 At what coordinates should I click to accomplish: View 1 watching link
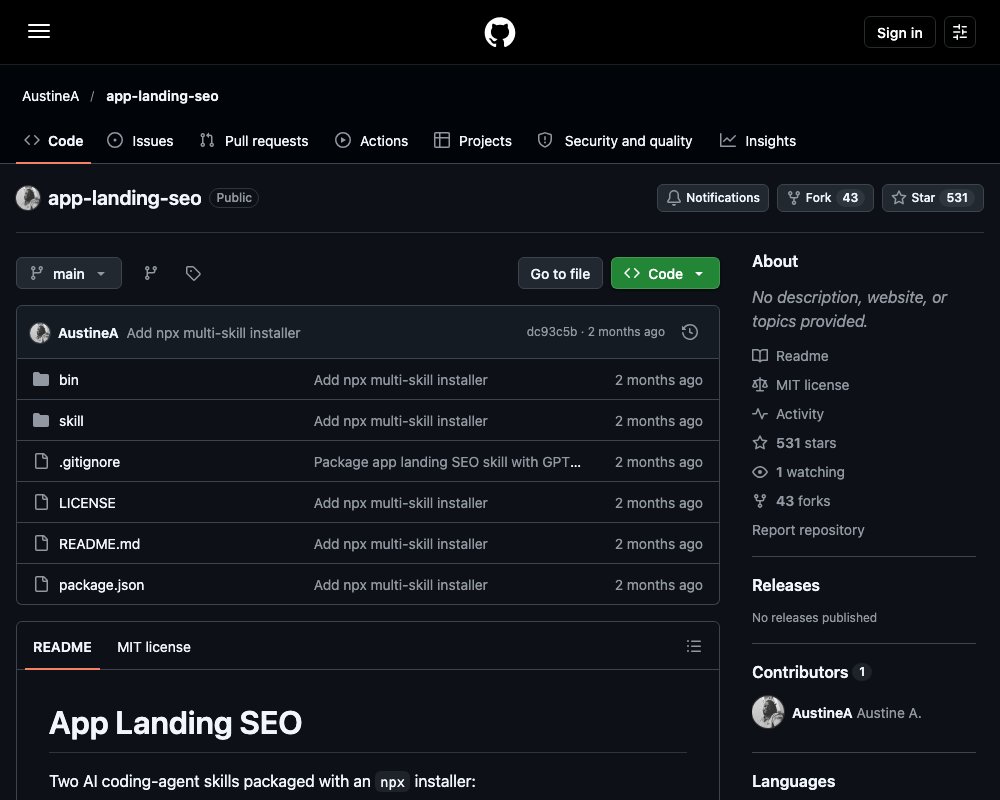pyautogui.click(x=798, y=472)
